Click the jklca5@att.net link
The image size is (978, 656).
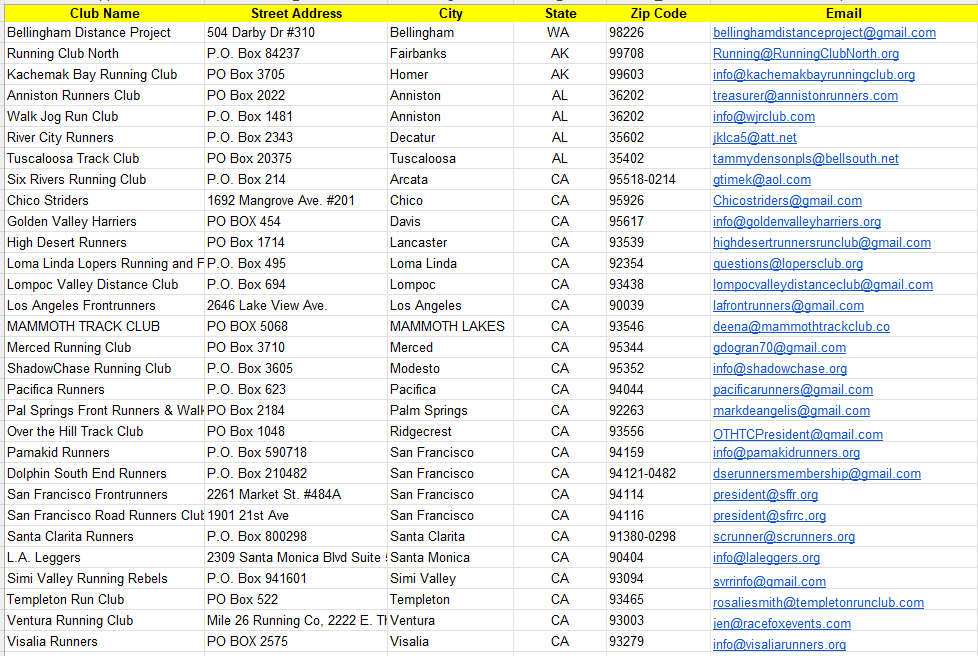pos(755,138)
